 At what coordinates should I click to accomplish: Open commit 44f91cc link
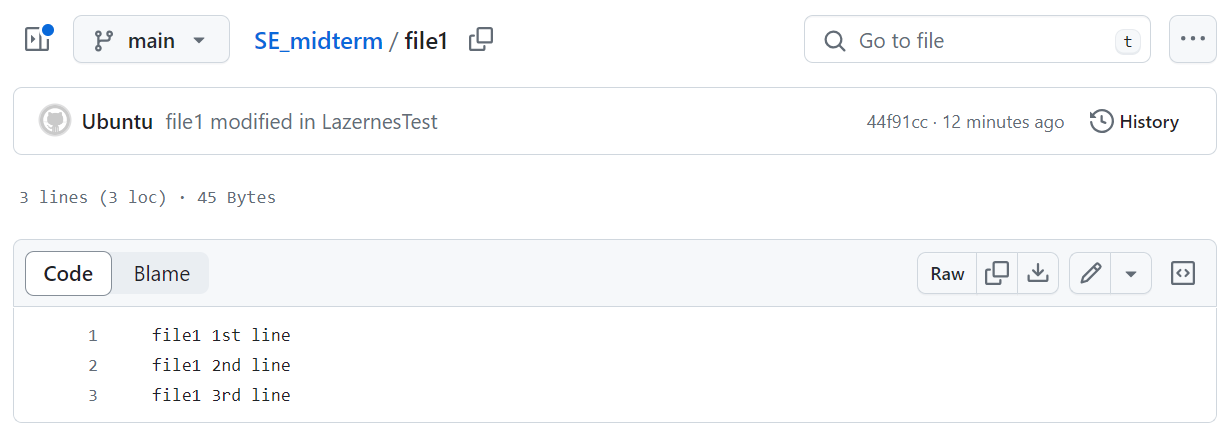[x=897, y=122]
